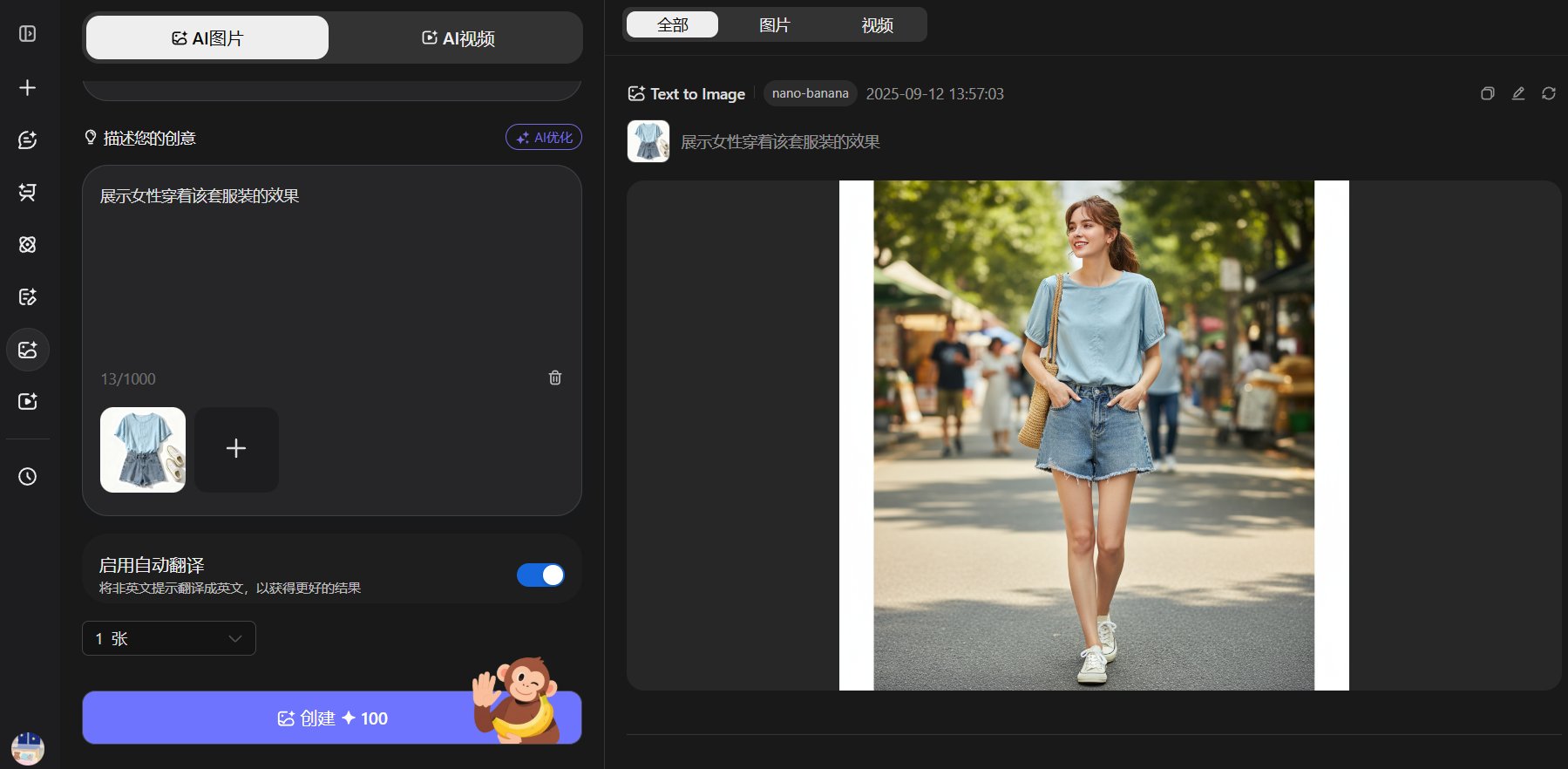This screenshot has height=769, width=1568.
Task: Click the nano-banana model tag
Action: point(810,93)
